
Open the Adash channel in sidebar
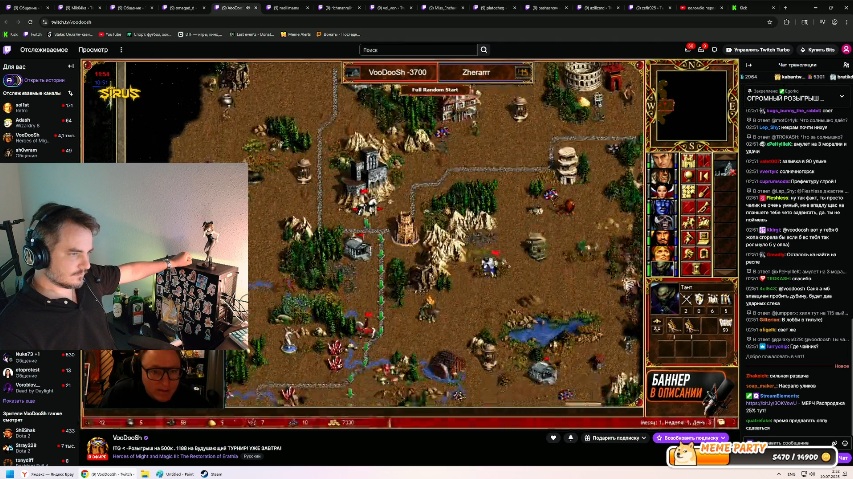coord(38,122)
